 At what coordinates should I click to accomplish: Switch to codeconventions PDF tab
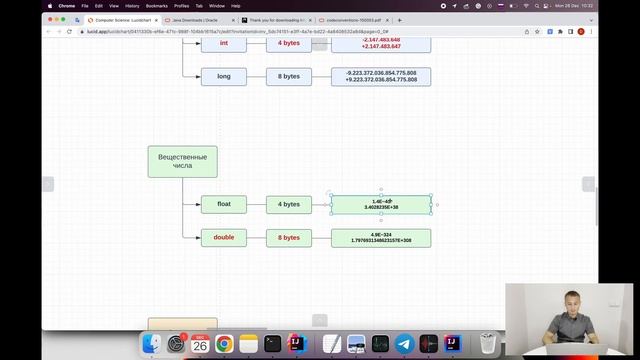point(354,20)
